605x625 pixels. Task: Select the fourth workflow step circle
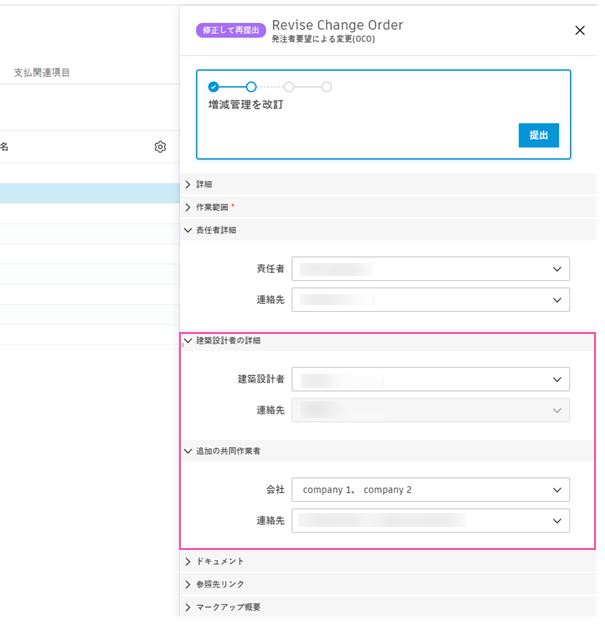point(326,86)
